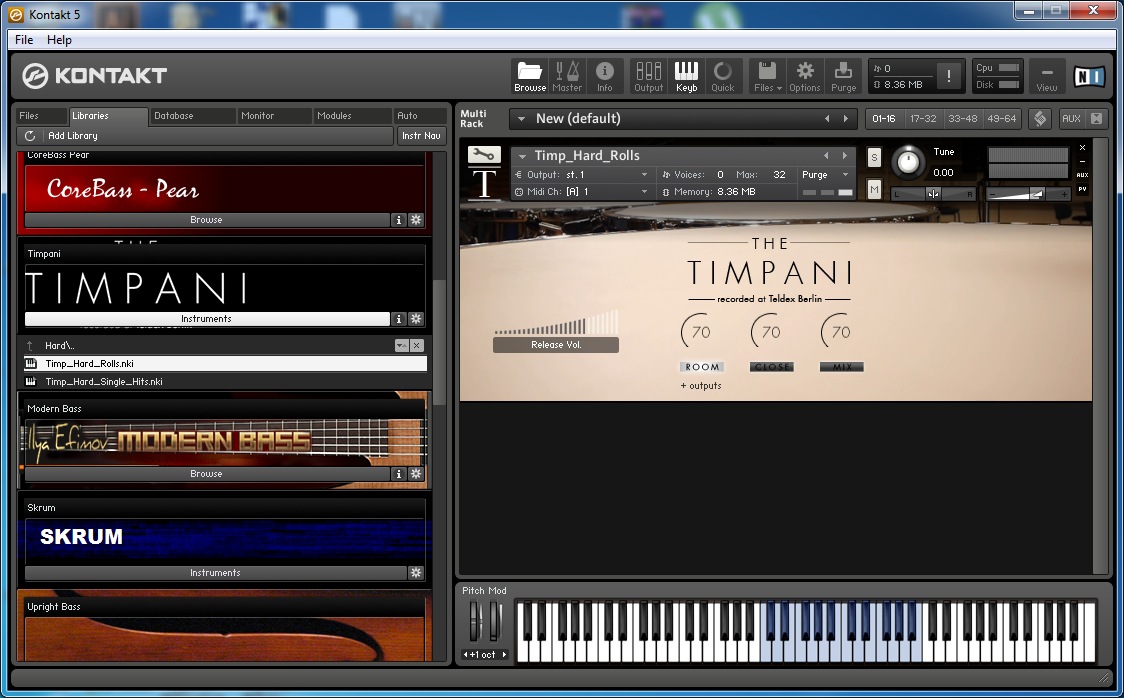Close the Hard folder file list
The image size is (1124, 698).
pyautogui.click(x=417, y=345)
